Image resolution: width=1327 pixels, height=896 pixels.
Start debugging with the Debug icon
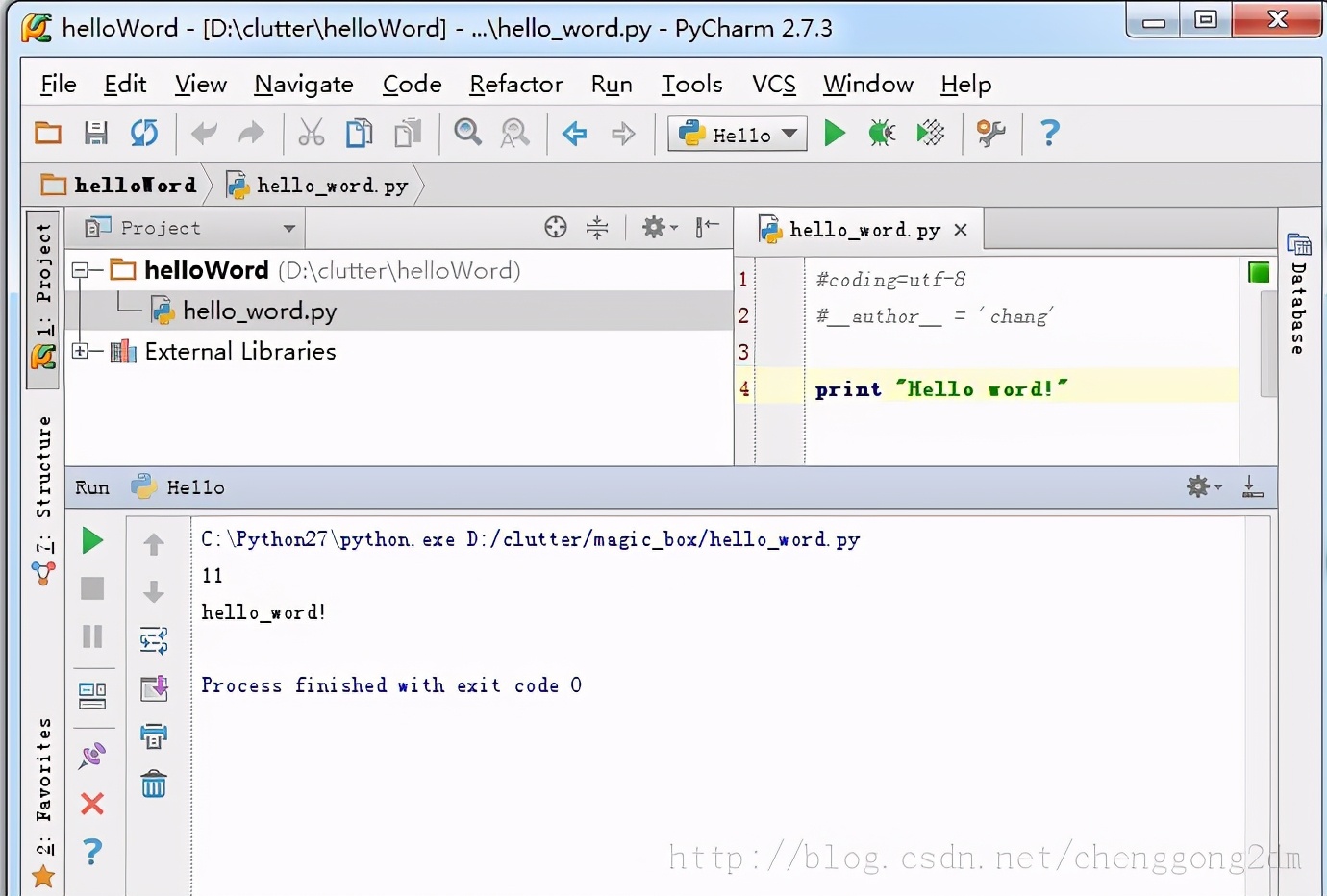[x=881, y=134]
